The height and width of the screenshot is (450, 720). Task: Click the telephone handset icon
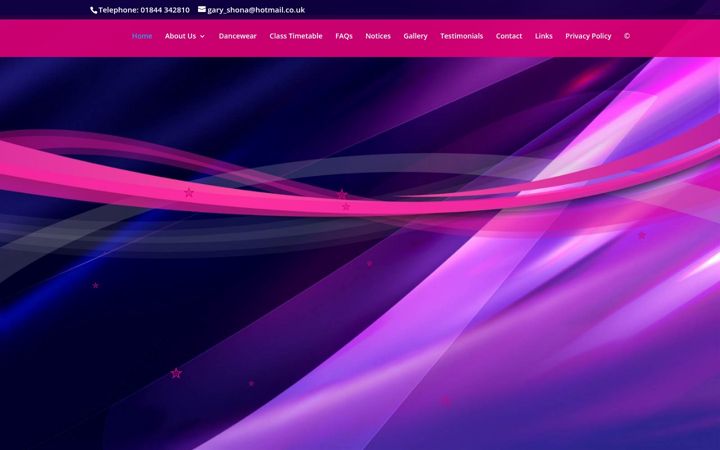tap(93, 10)
